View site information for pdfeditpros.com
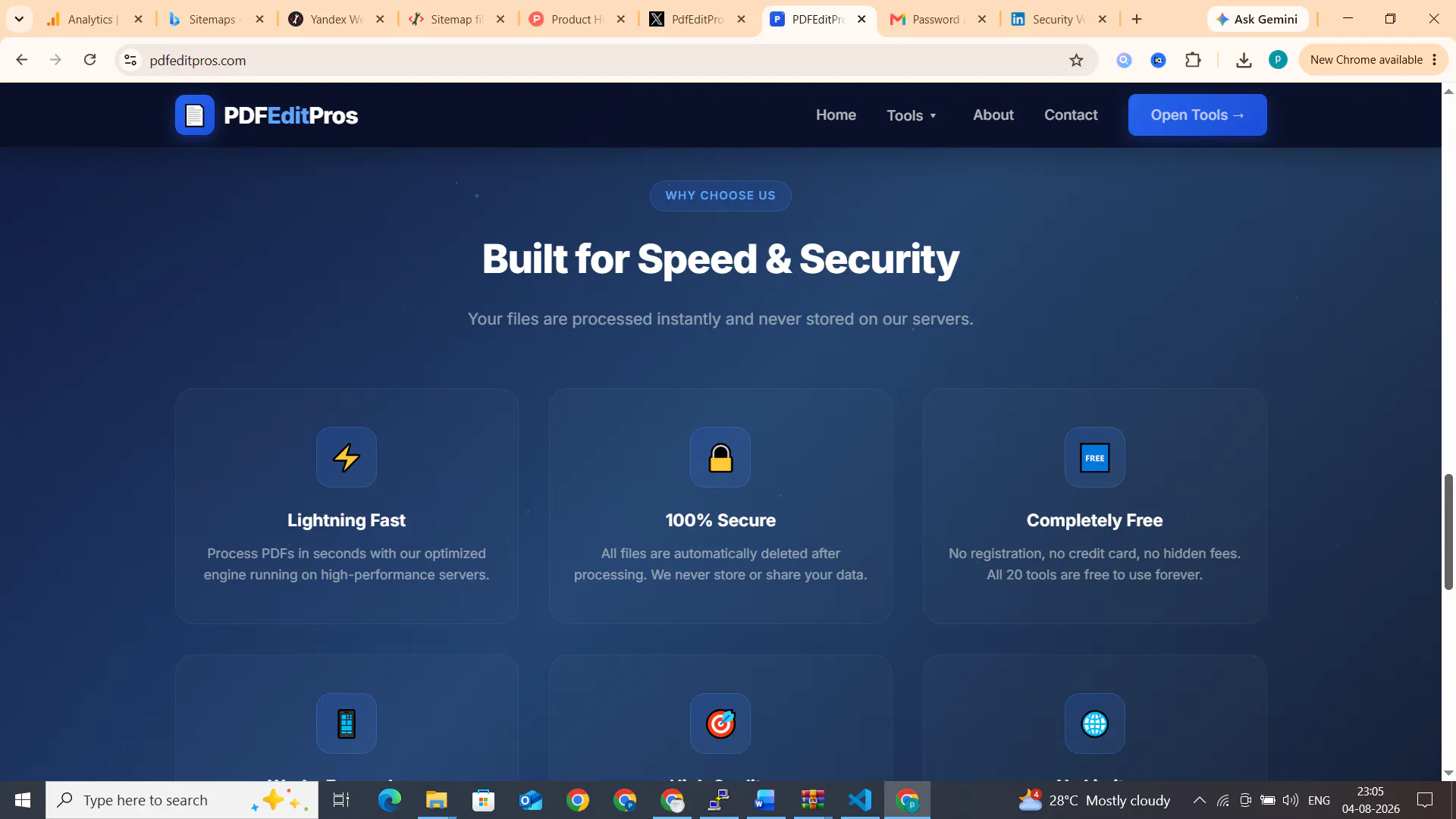This screenshot has width=1456, height=819. [130, 60]
